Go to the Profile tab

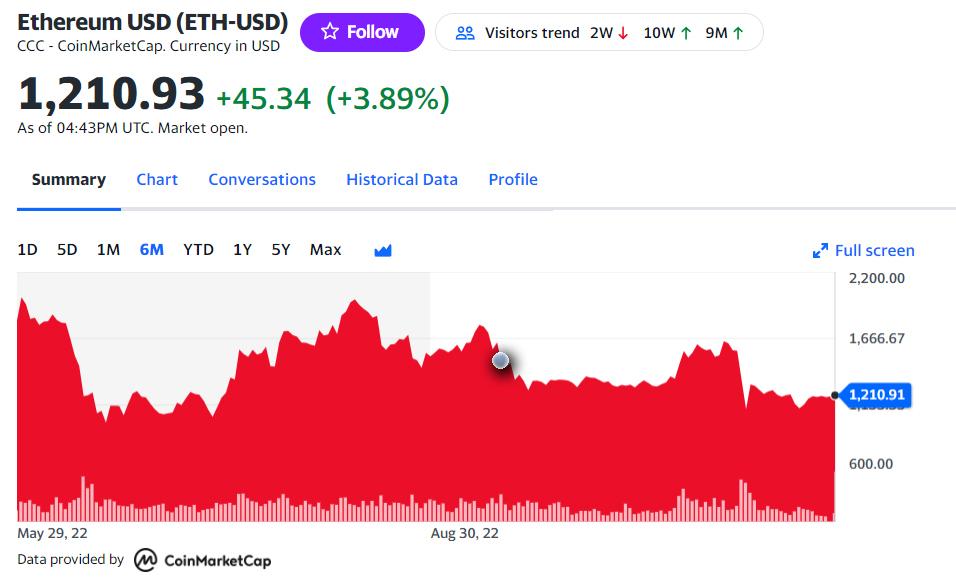[x=513, y=180]
